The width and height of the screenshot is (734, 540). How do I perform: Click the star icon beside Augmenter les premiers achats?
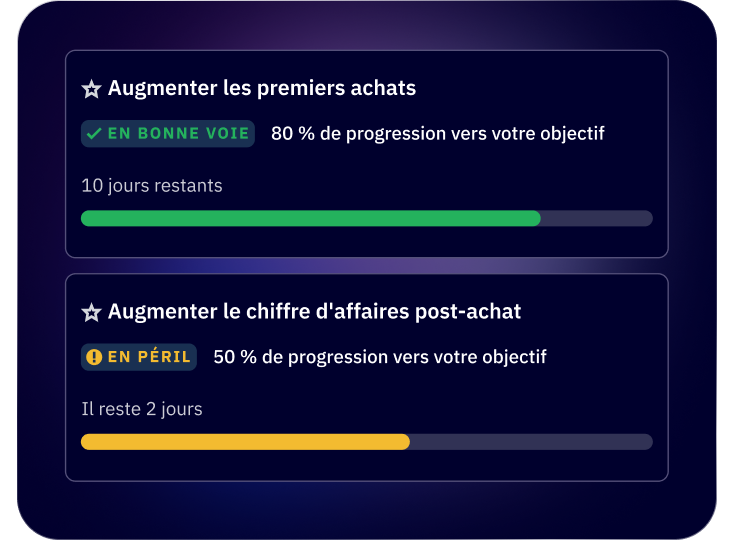point(91,89)
